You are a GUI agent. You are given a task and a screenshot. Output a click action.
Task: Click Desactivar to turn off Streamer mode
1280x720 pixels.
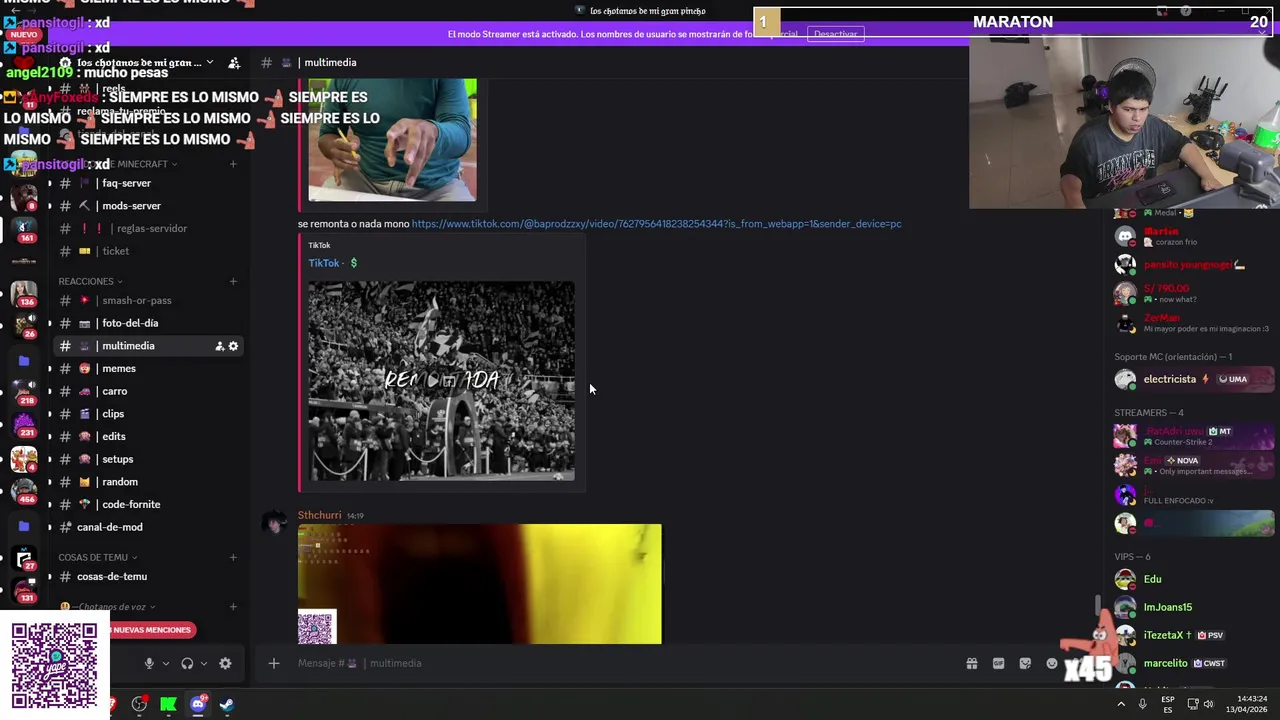835,34
